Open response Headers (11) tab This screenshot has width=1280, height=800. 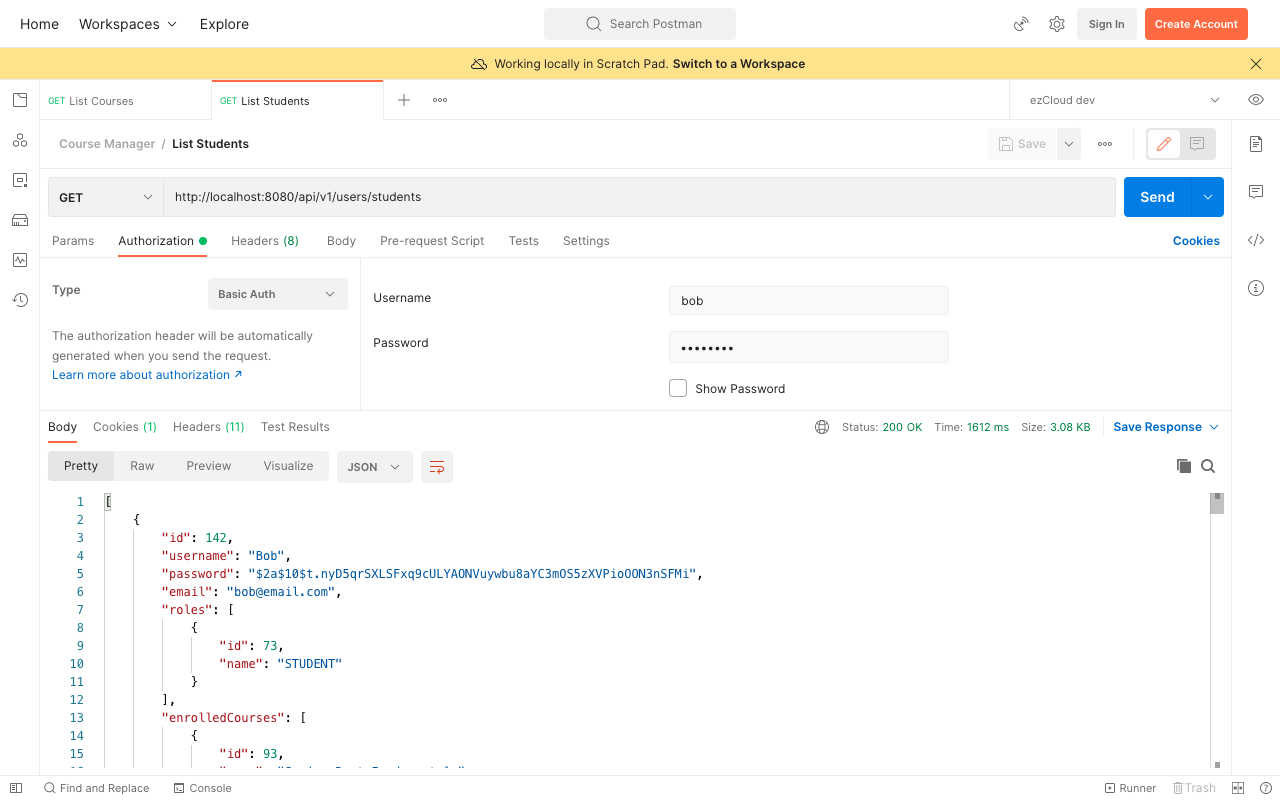click(x=209, y=427)
